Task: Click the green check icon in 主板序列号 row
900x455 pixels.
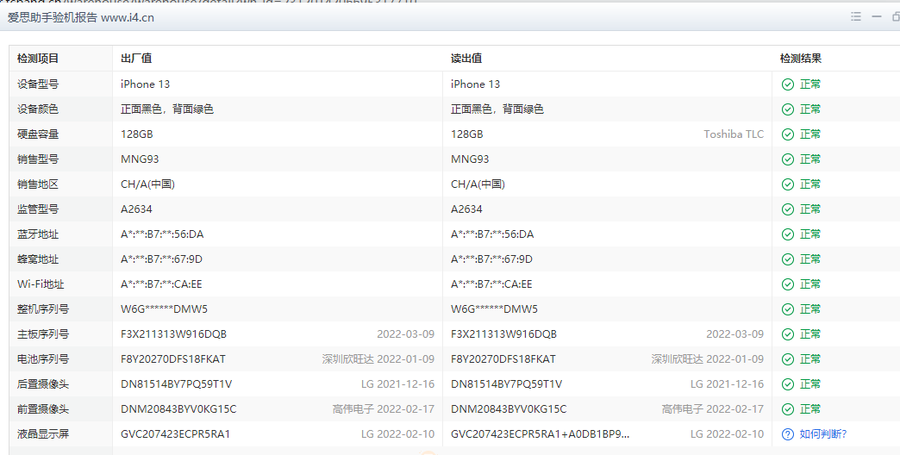Action: point(788,334)
